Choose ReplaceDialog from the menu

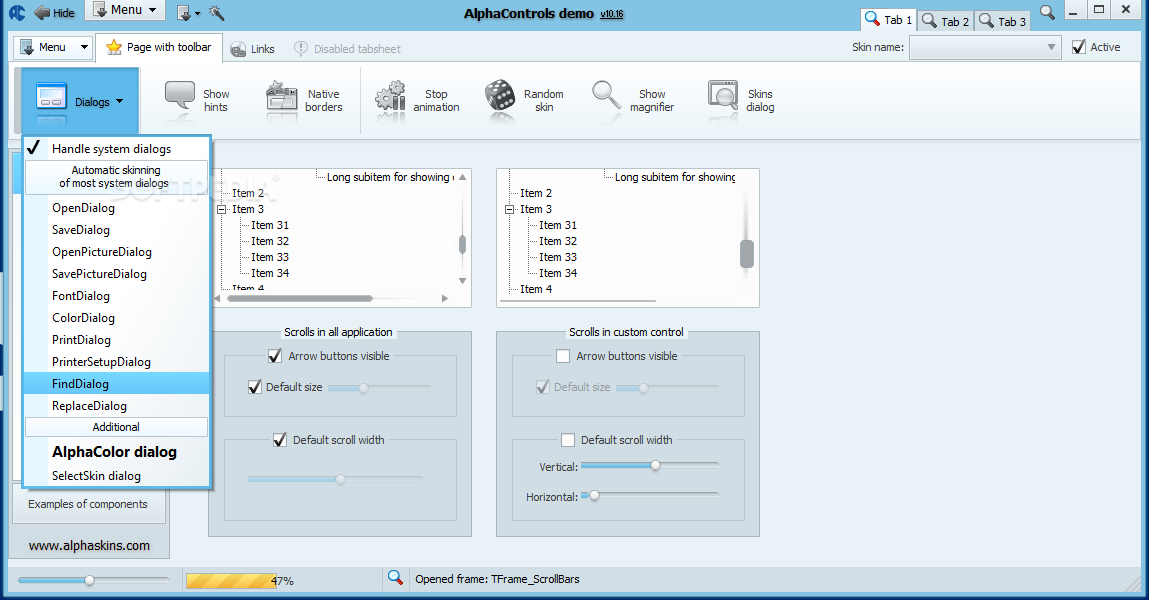click(117, 406)
